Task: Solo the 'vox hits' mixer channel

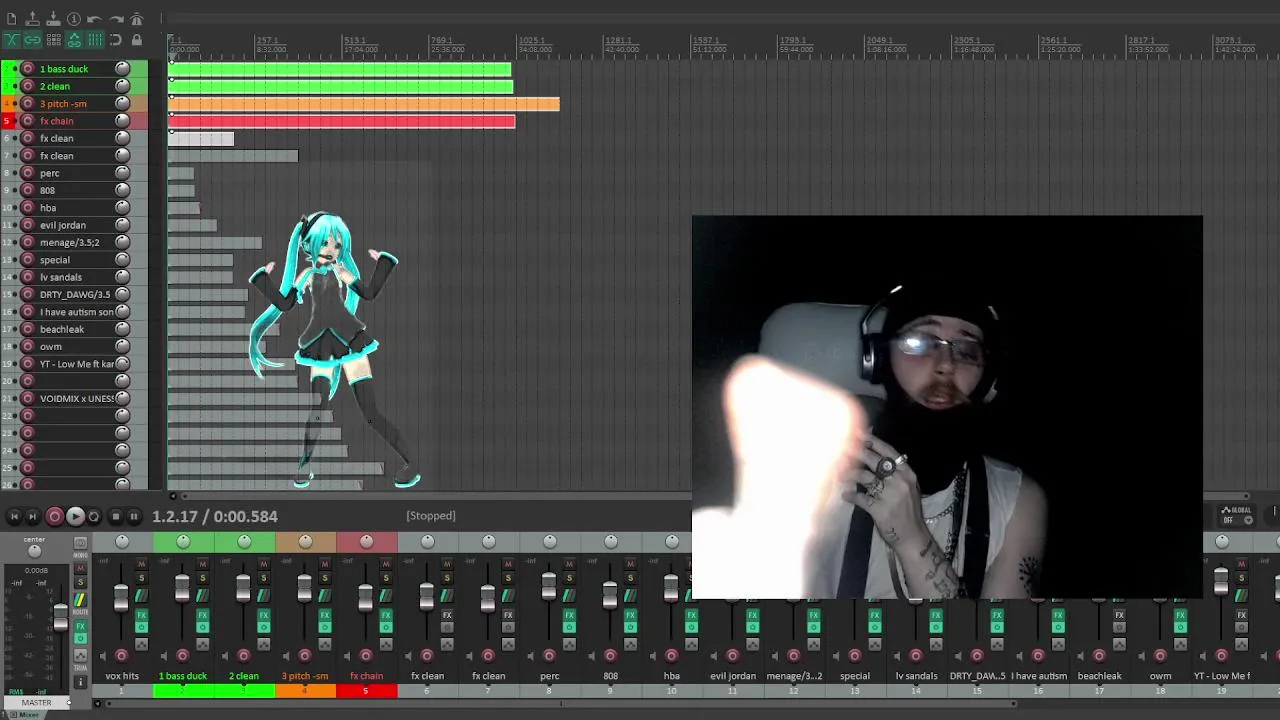Action: coord(141,578)
